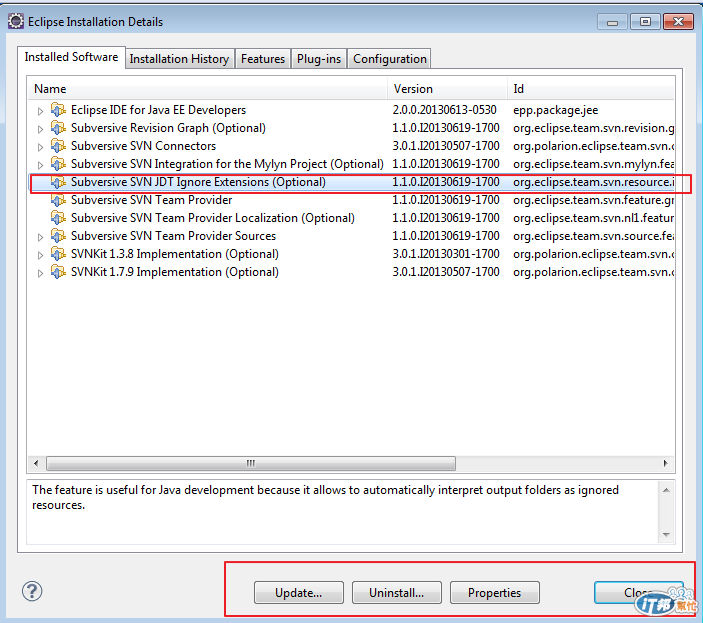
Task: Select 'Subversive SVN JDT Ignore Extensions (Optional)' name
Action: 198,182
